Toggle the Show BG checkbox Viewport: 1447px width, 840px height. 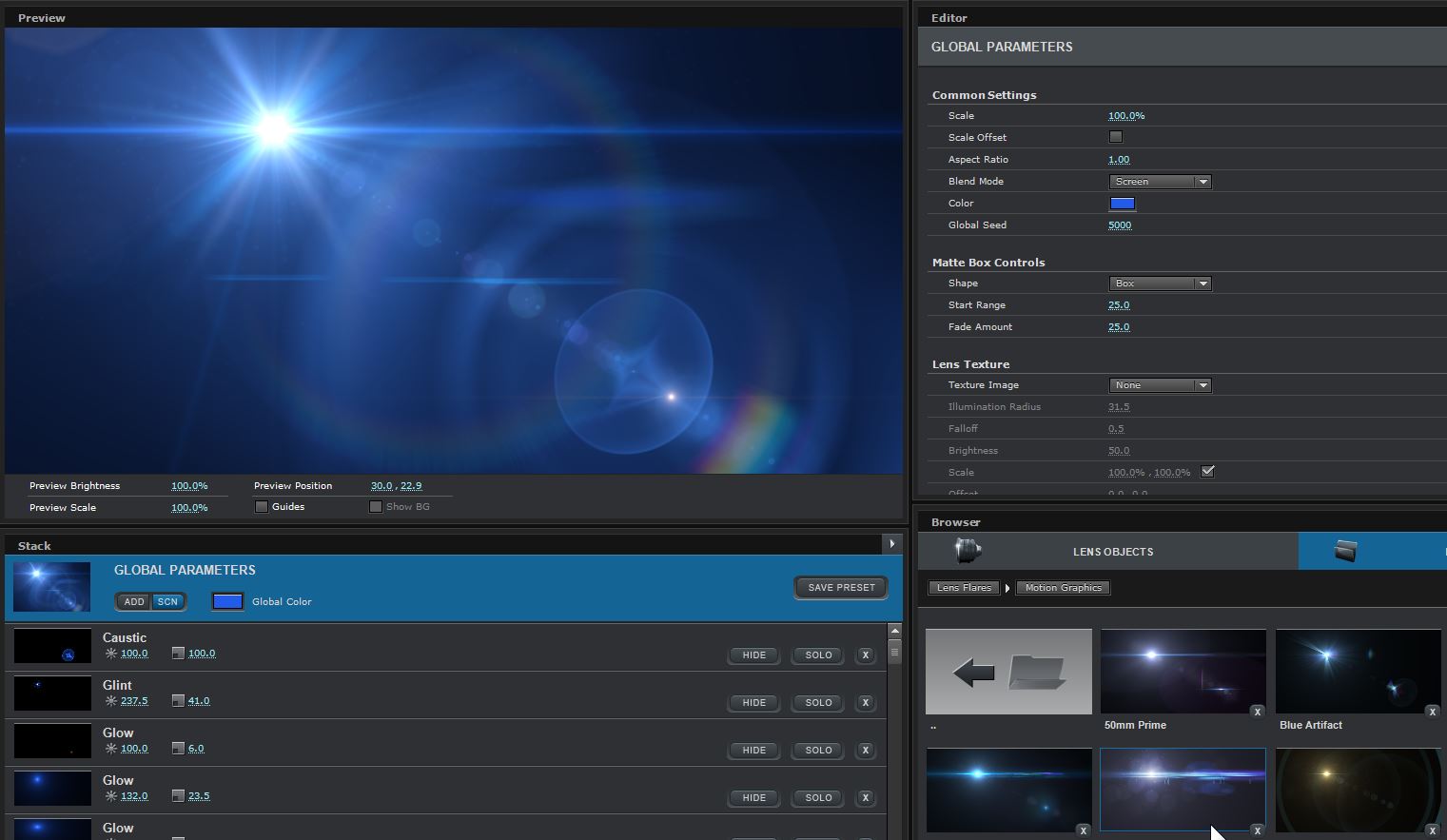(x=376, y=507)
